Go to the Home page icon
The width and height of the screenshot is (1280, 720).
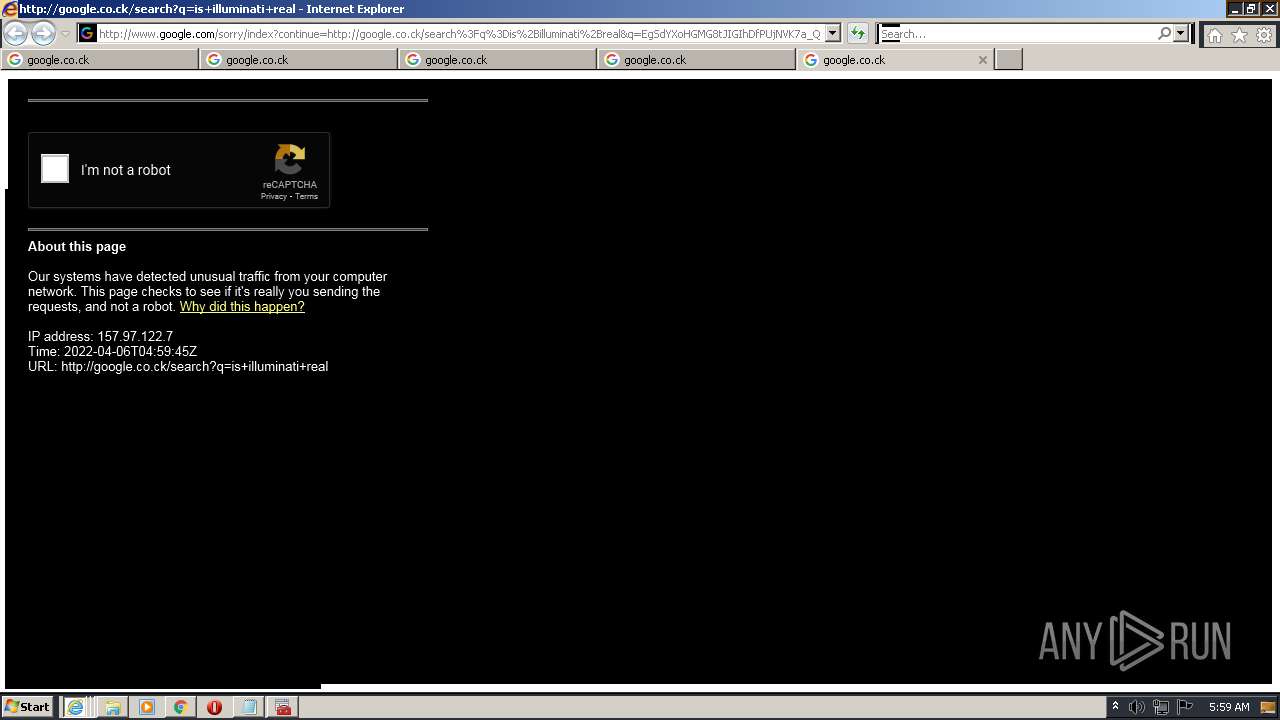click(1214, 35)
